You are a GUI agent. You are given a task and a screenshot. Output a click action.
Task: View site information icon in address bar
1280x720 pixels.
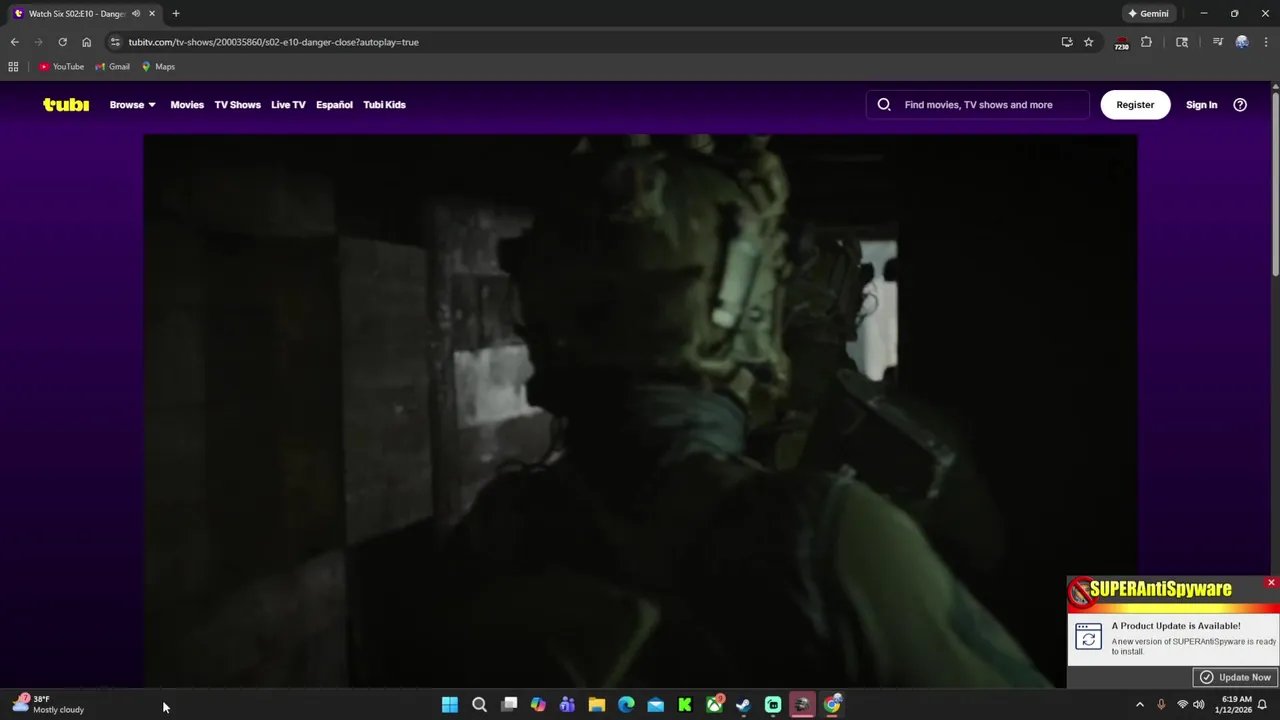click(115, 42)
